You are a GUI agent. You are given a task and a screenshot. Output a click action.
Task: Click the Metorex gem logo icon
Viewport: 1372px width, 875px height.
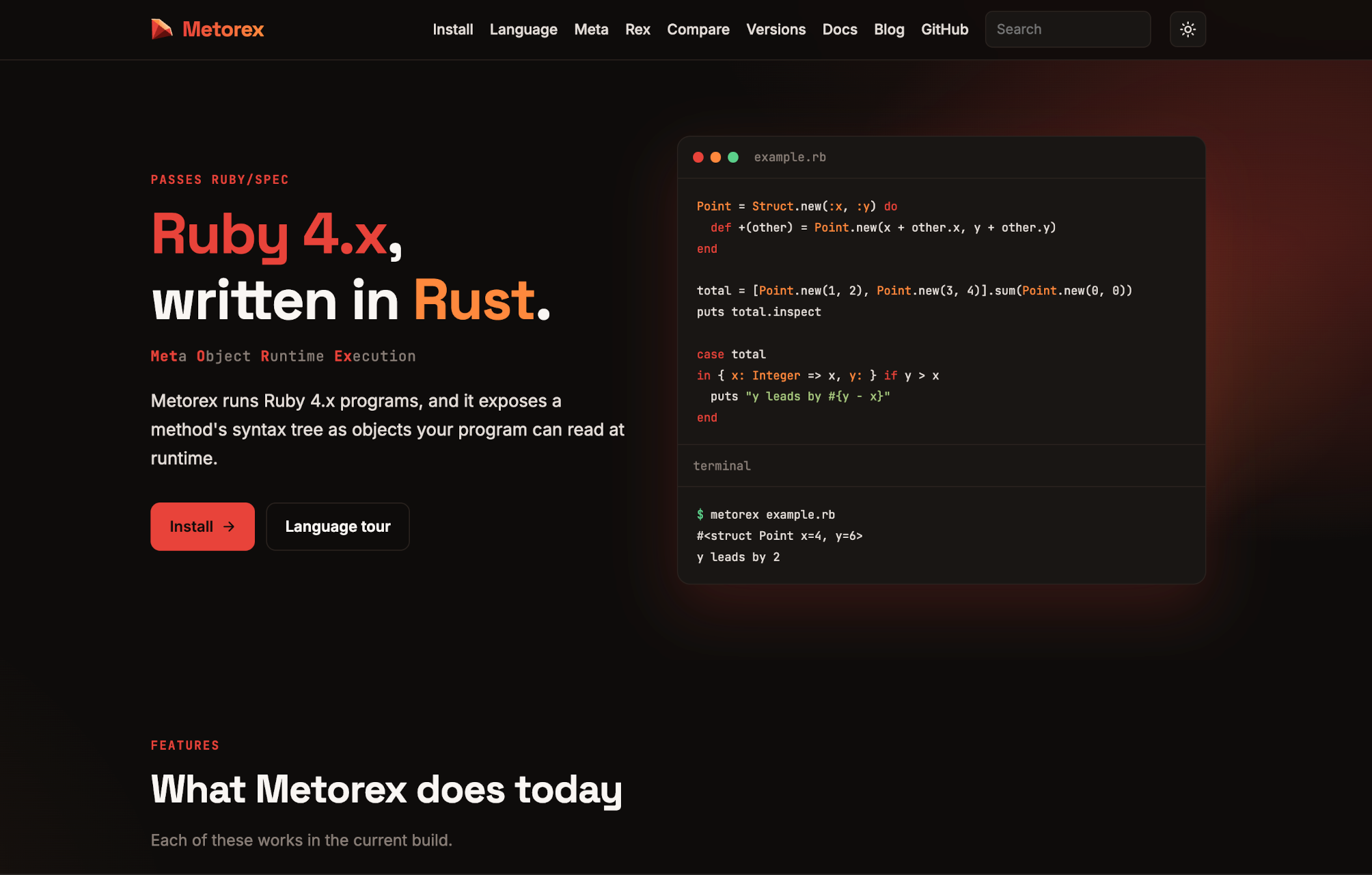click(x=162, y=29)
